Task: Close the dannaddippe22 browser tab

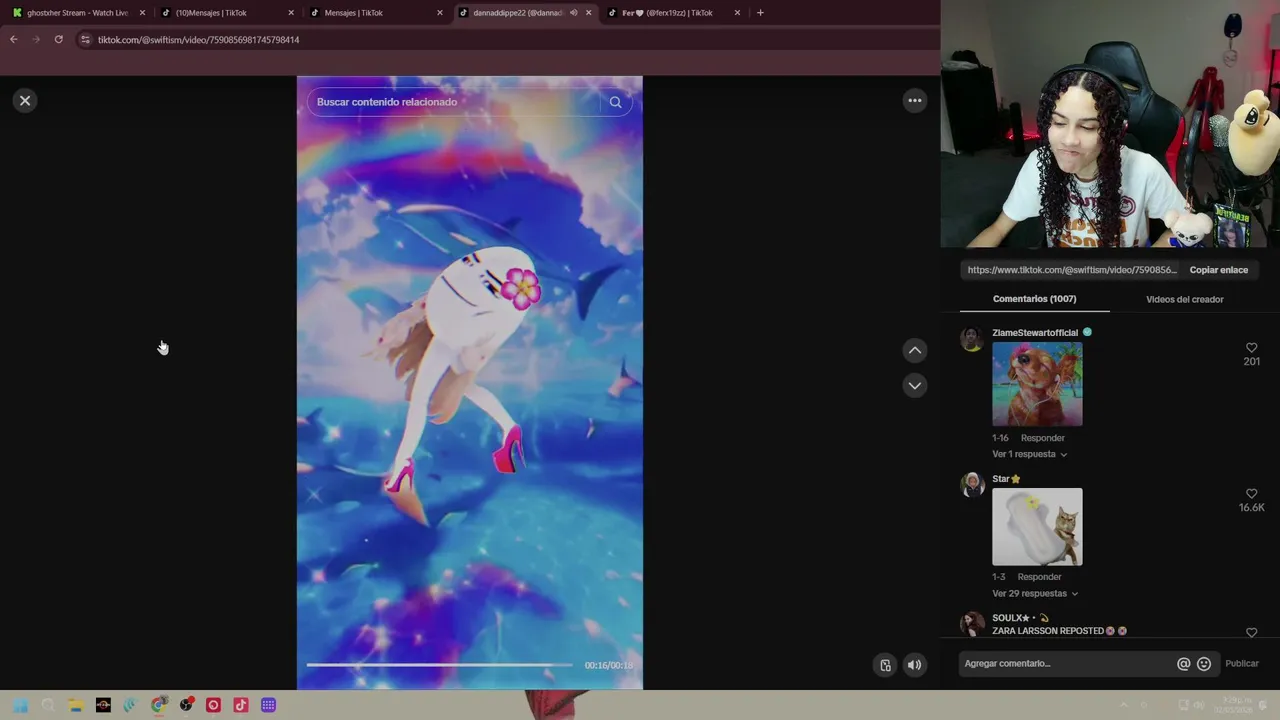Action: 588,13
